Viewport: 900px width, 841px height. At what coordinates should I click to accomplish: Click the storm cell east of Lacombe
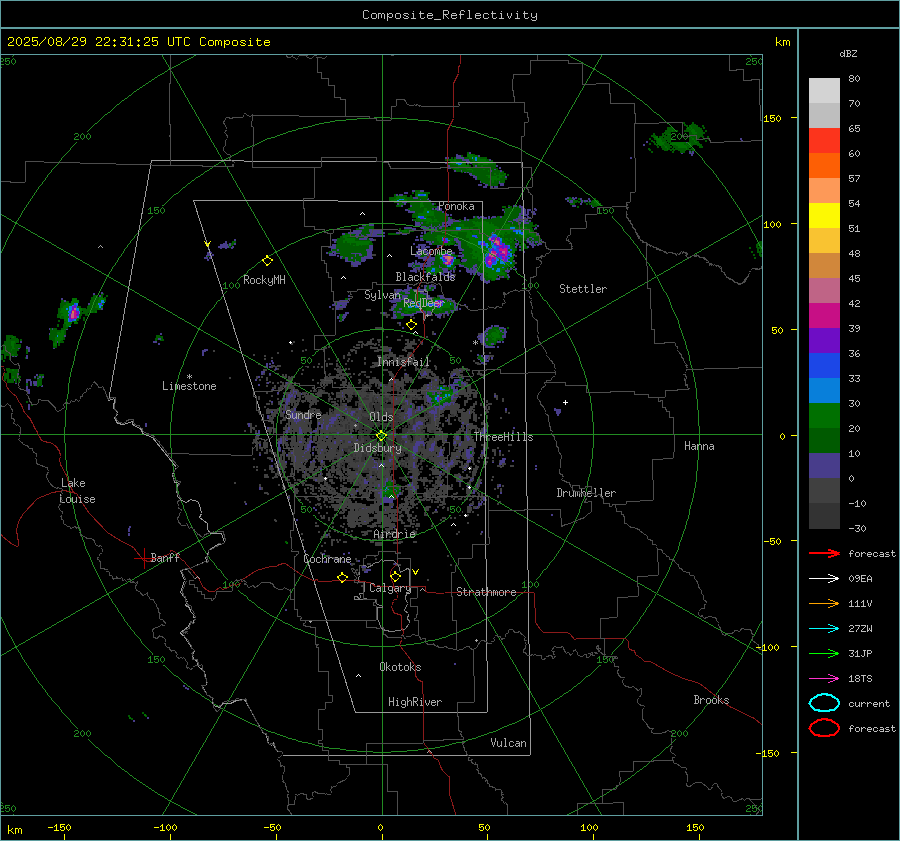click(498, 251)
